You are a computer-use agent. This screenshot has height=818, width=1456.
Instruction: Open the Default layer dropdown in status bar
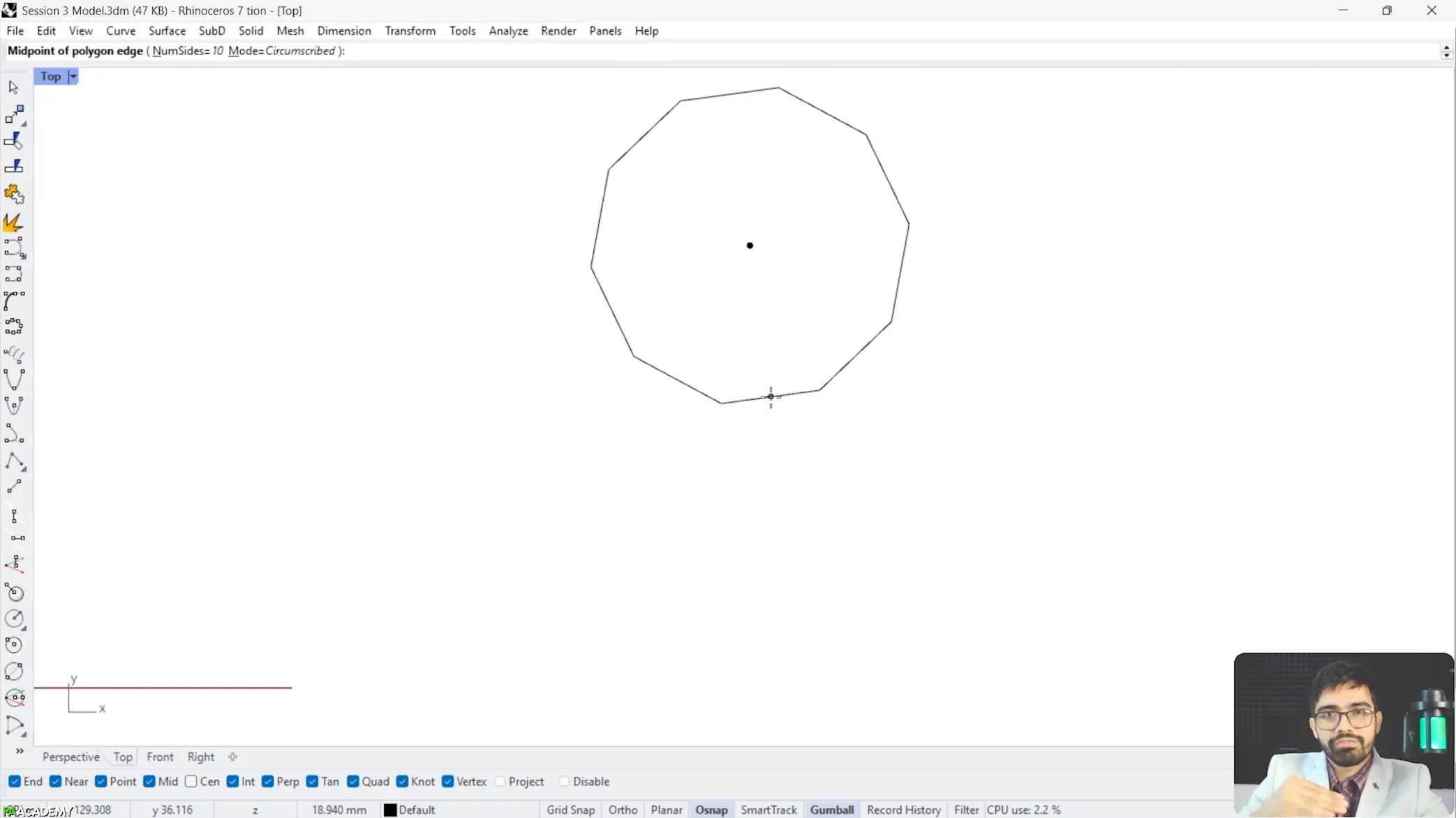(x=417, y=810)
